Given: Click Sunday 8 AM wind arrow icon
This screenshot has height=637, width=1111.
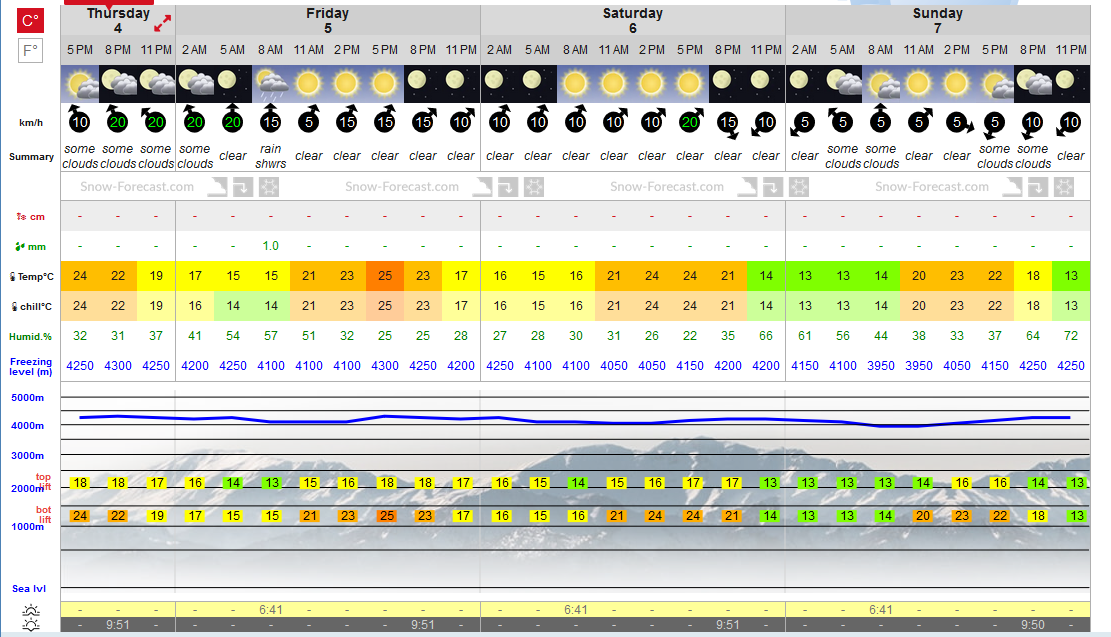Looking at the screenshot, I should click(x=881, y=119).
